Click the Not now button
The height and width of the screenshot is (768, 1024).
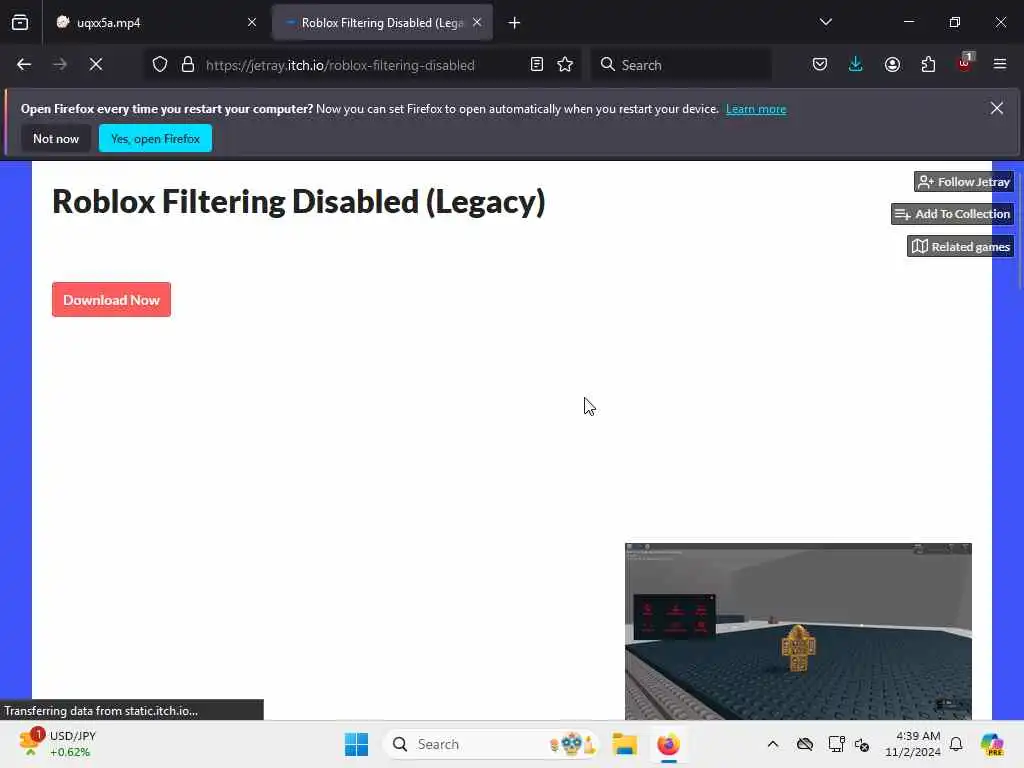click(56, 138)
